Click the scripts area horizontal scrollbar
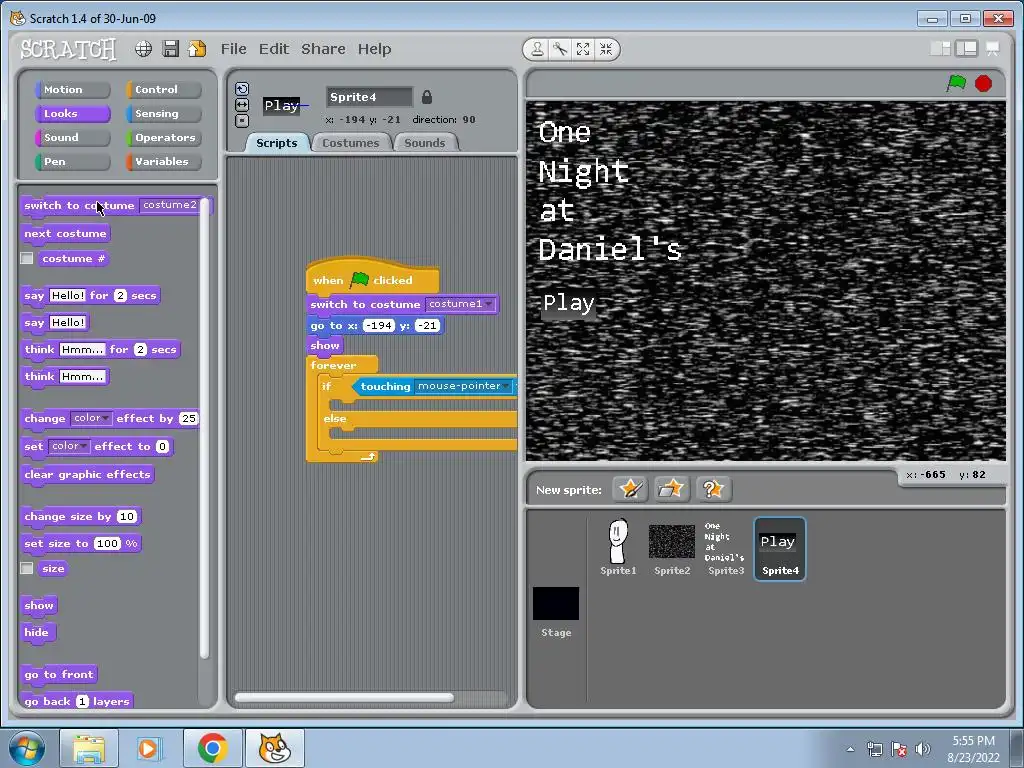The width and height of the screenshot is (1024, 768). 344,697
